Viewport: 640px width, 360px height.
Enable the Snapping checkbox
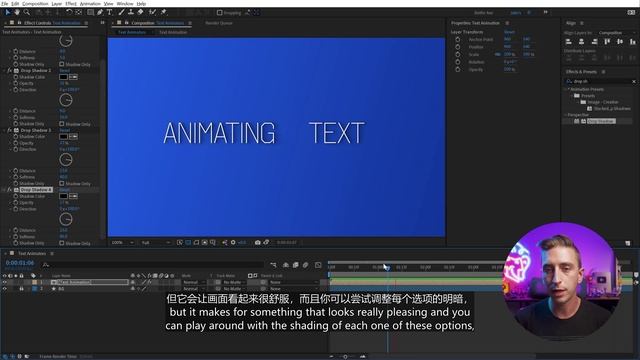[x=220, y=13]
